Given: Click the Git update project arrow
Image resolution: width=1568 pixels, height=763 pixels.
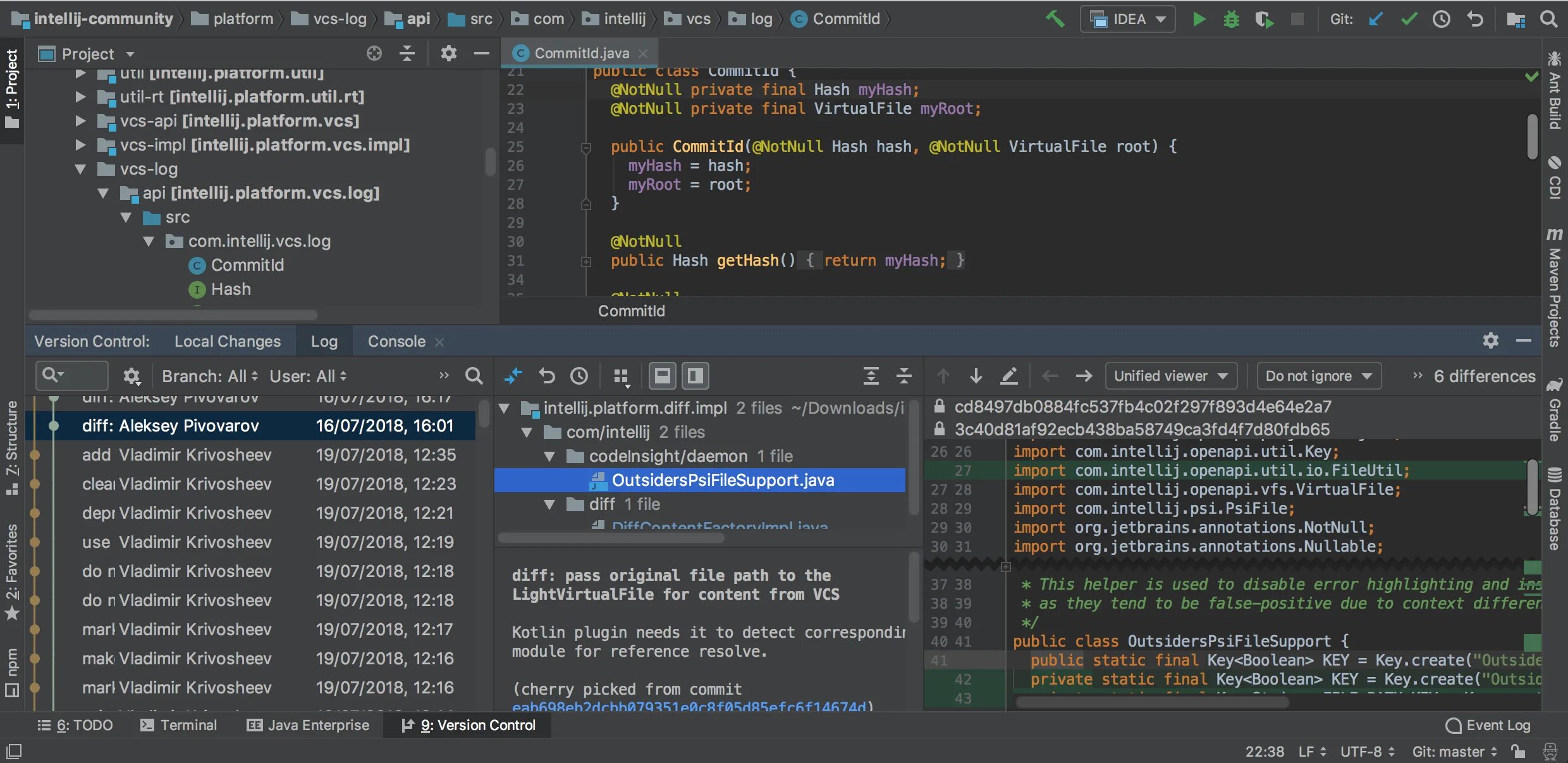Looking at the screenshot, I should click(x=1376, y=19).
